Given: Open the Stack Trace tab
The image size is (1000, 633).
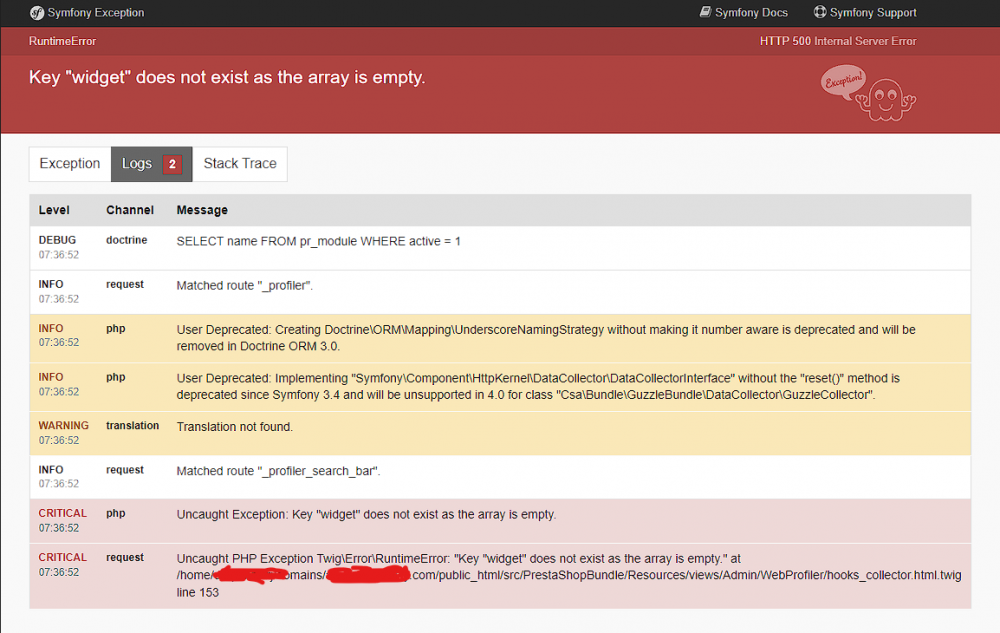Looking at the screenshot, I should tap(240, 163).
